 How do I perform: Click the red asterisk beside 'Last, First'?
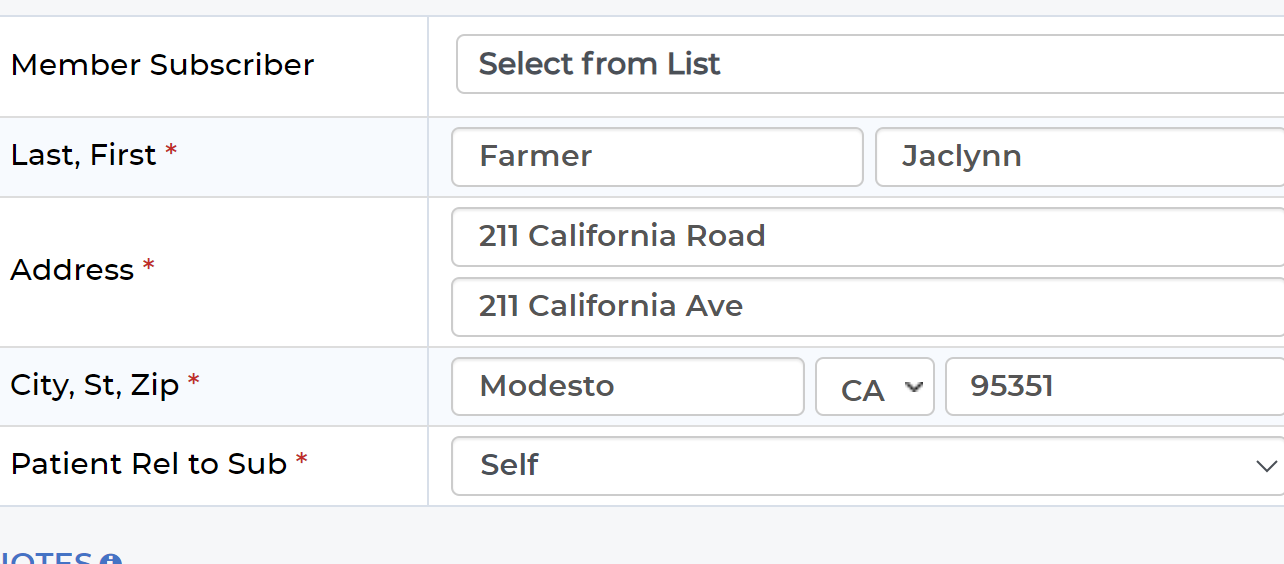click(x=171, y=150)
